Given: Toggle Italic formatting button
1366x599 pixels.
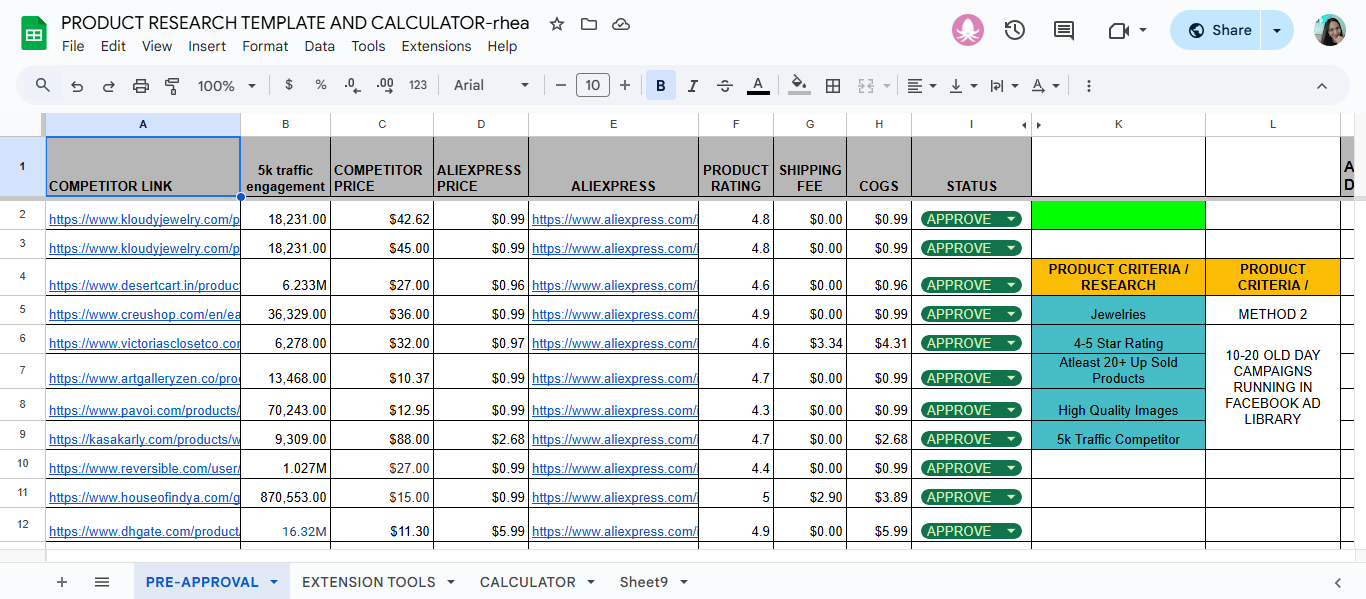Looking at the screenshot, I should tap(692, 86).
